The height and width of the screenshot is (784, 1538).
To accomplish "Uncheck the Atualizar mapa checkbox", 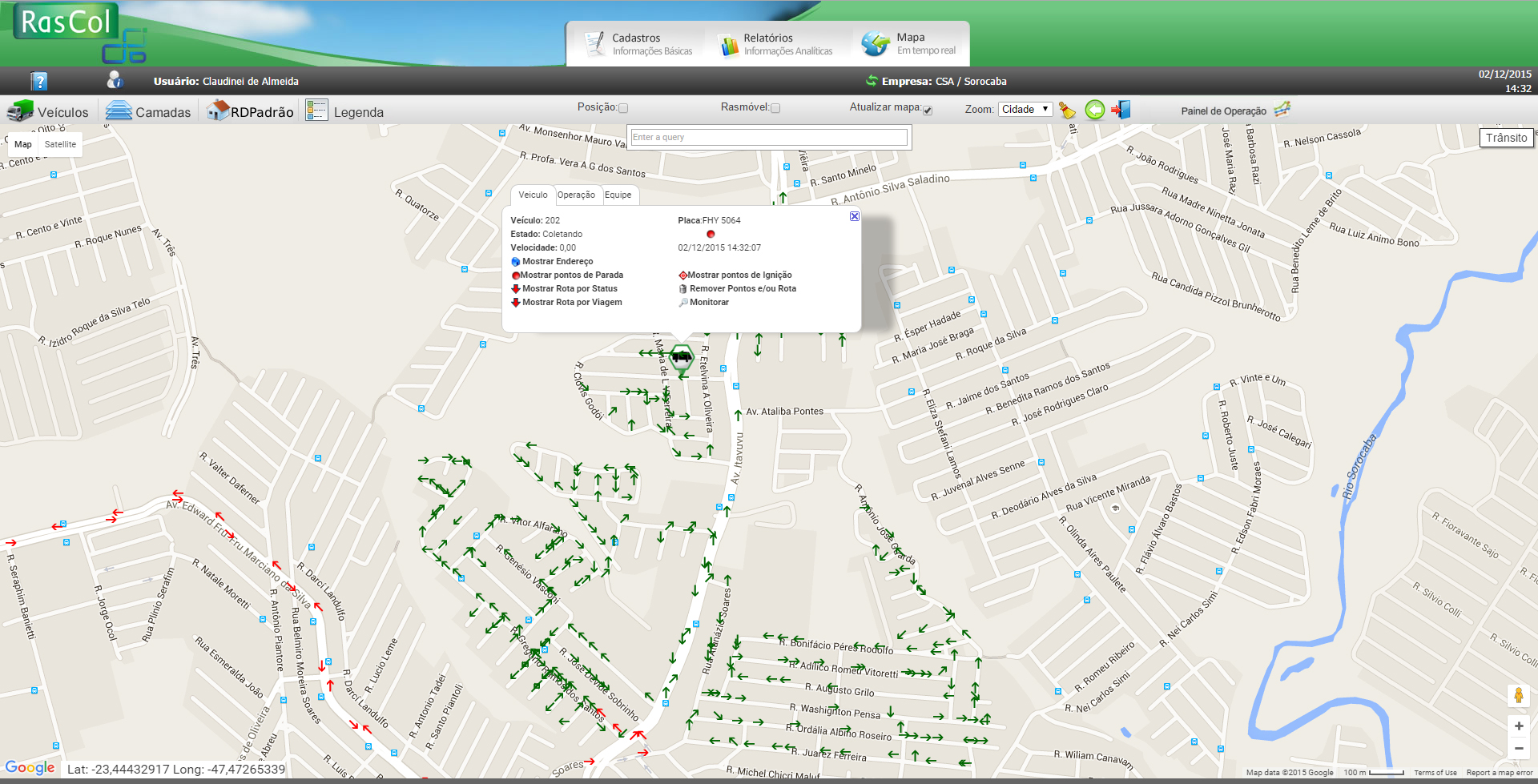I will (x=928, y=110).
